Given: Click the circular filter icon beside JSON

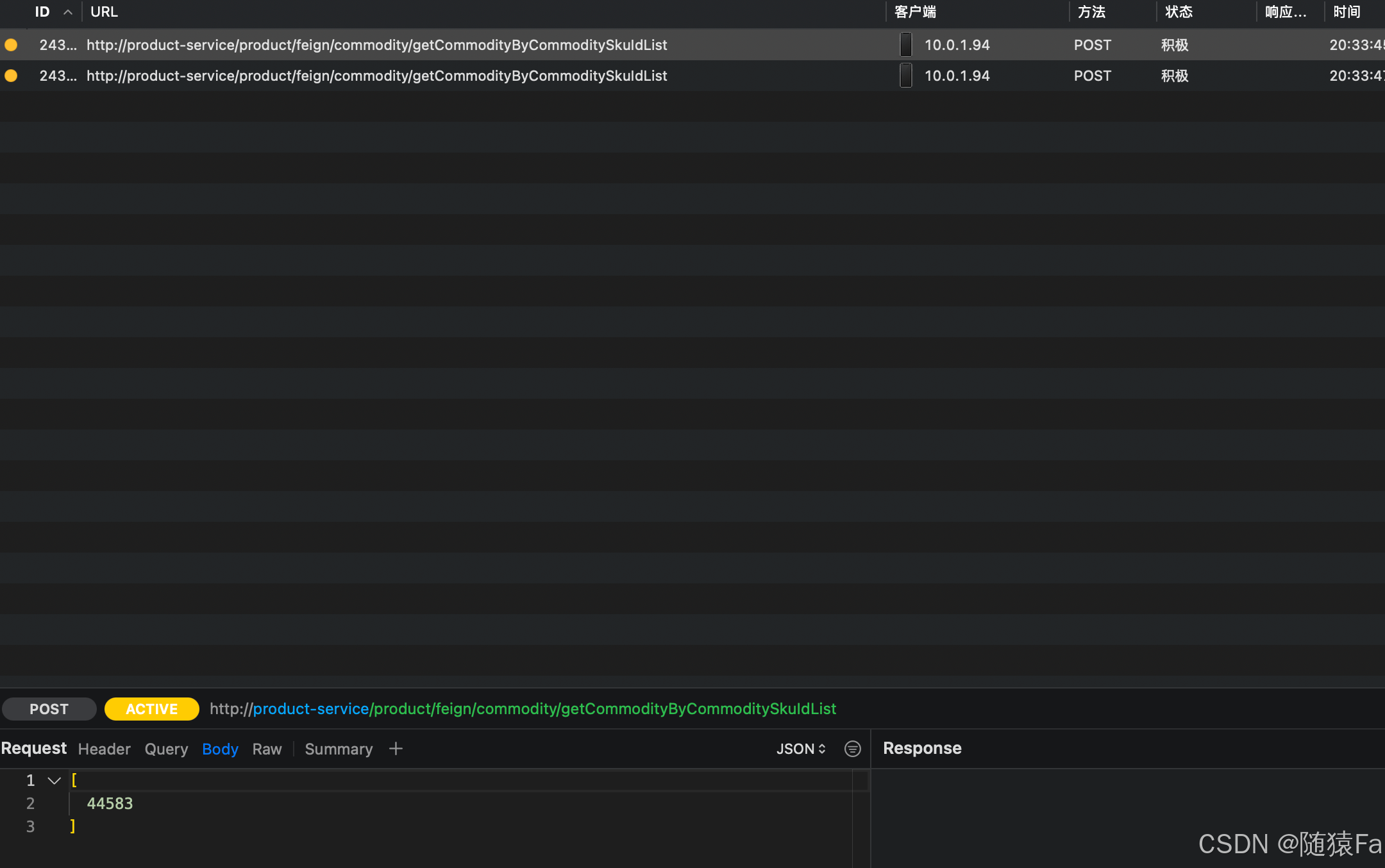Looking at the screenshot, I should [852, 749].
